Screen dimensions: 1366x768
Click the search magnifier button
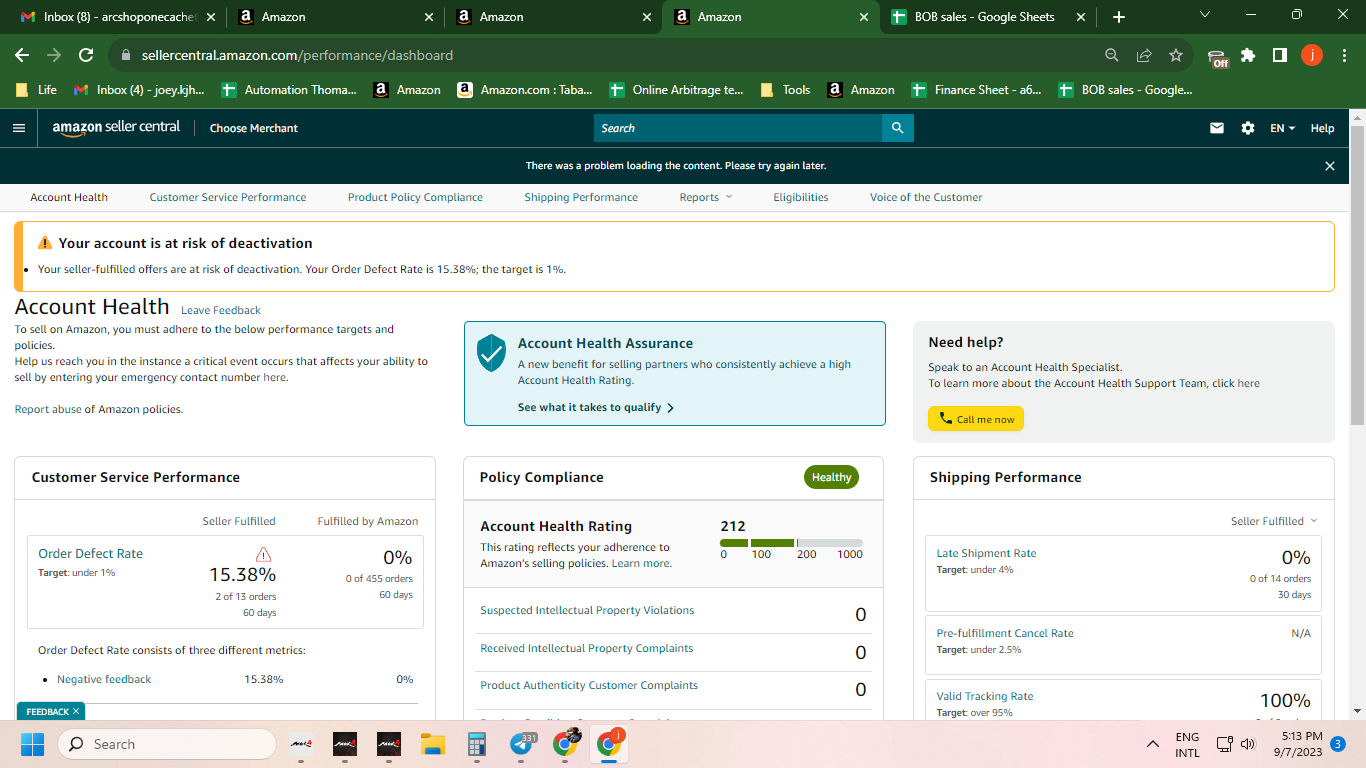[x=897, y=128]
